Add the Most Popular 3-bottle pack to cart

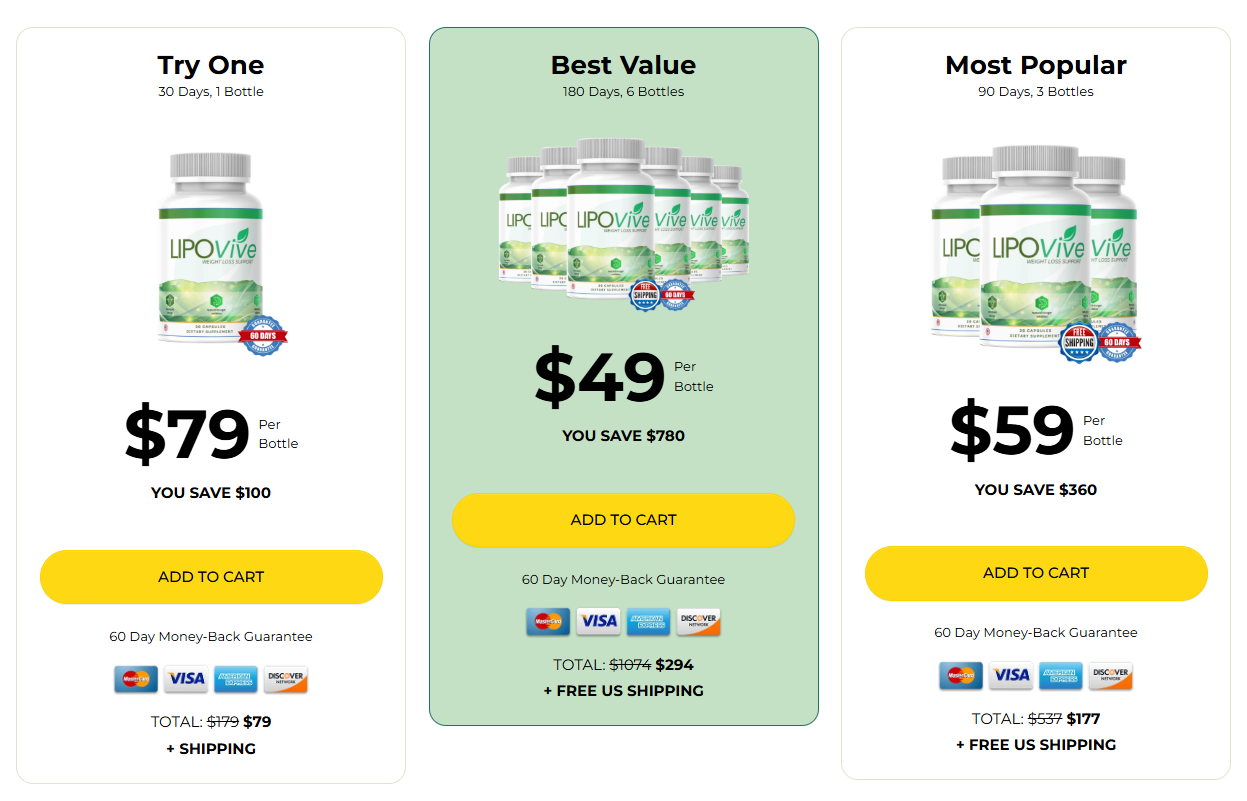pos(1036,573)
